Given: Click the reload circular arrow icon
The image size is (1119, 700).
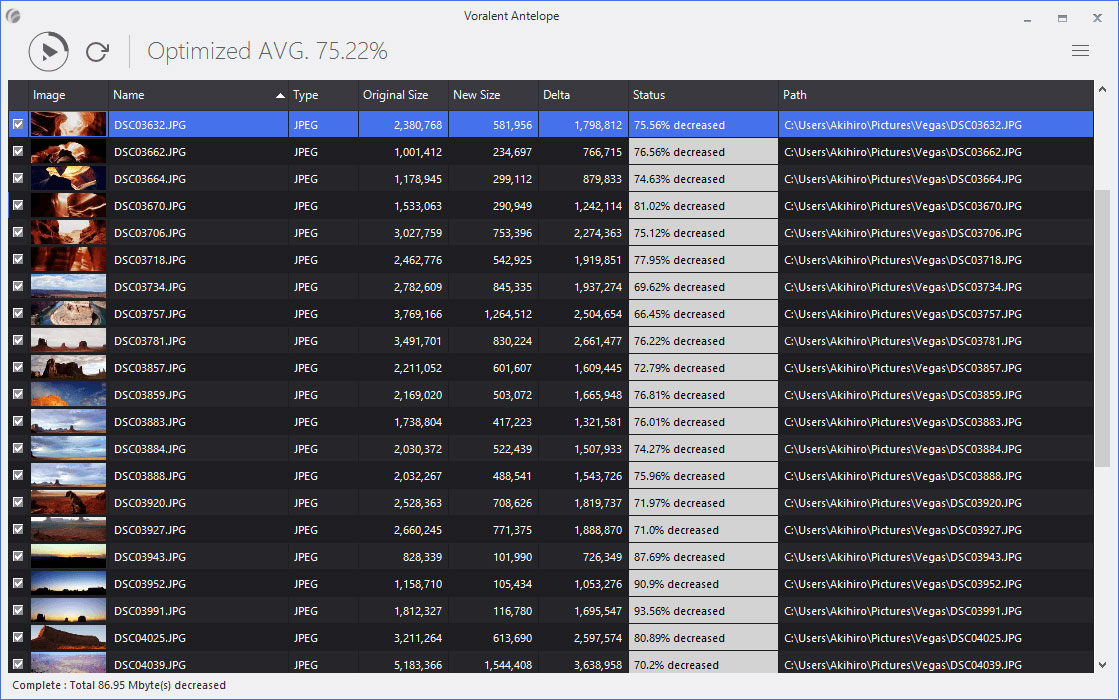Looking at the screenshot, I should point(97,51).
